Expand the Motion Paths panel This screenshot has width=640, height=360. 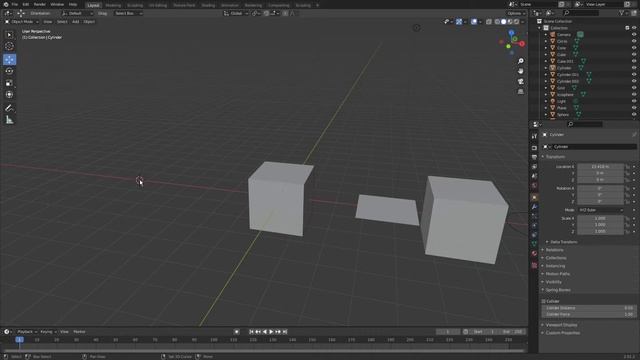pos(557,274)
